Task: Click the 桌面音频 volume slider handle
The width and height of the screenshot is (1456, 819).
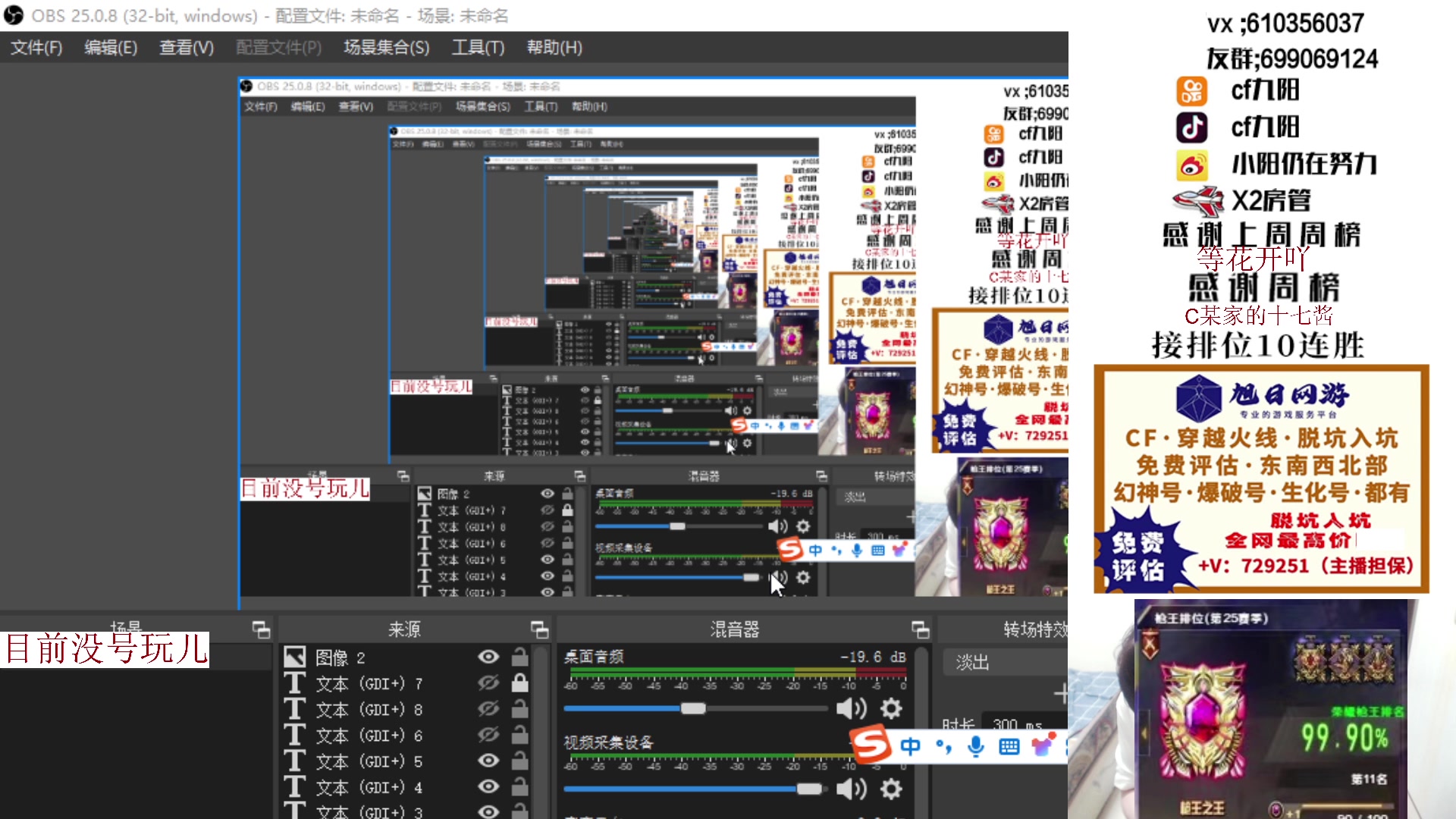Action: (693, 708)
